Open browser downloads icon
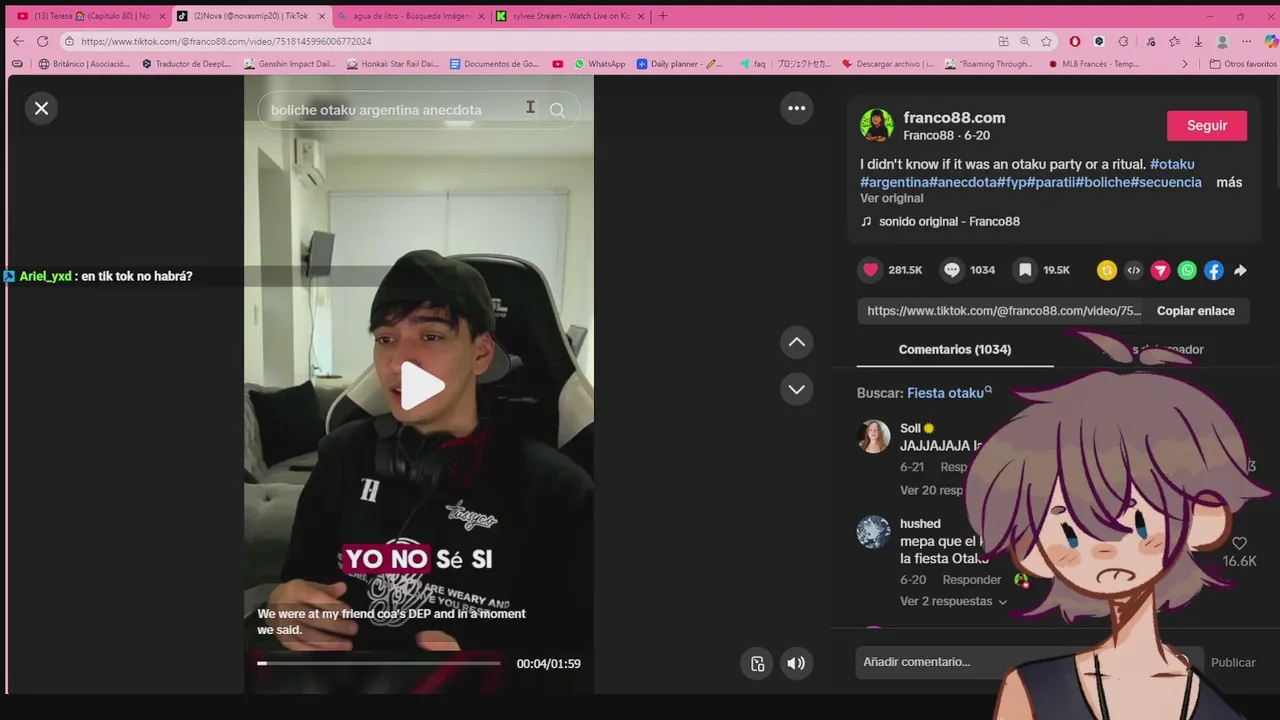 [x=1198, y=41]
